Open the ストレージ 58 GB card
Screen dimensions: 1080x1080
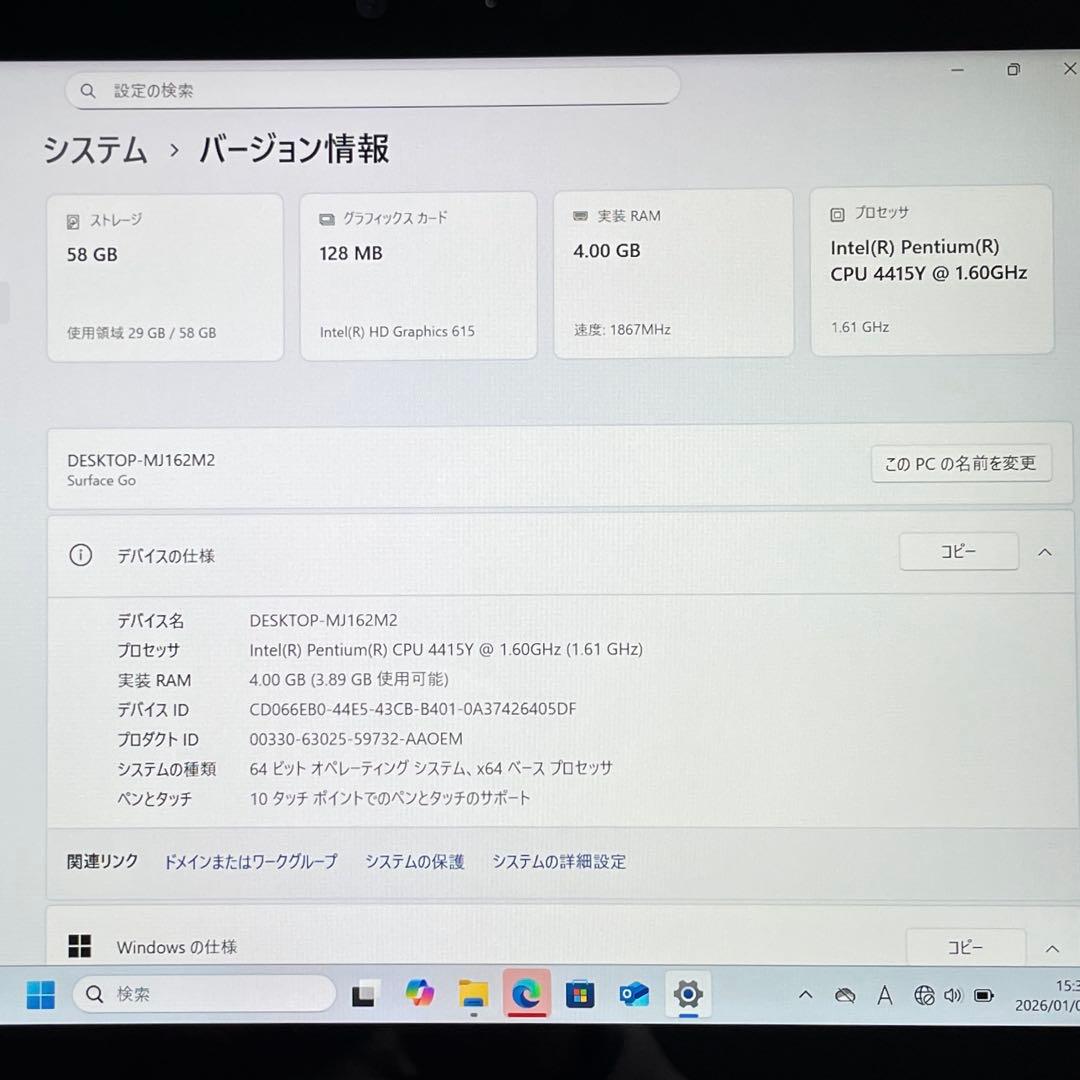coord(165,278)
